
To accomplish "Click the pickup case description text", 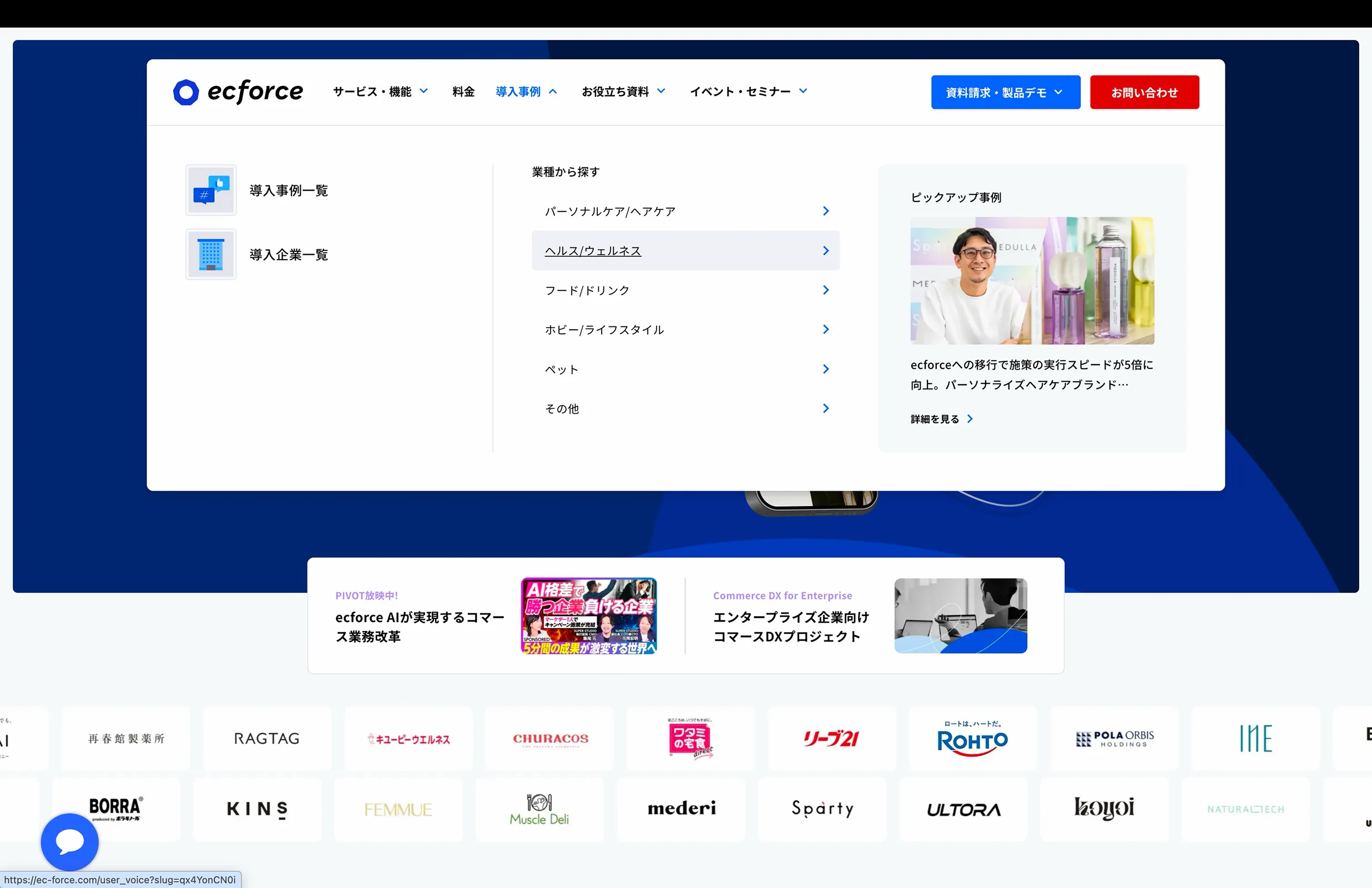I will tap(1032, 375).
